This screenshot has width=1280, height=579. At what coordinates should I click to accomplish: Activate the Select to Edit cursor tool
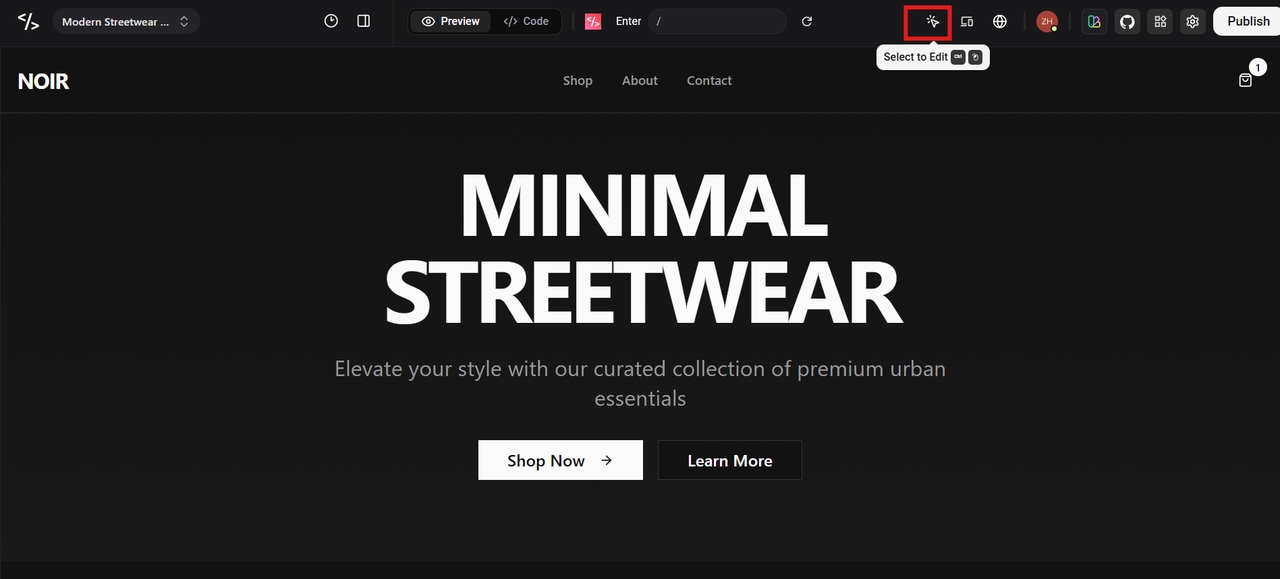pos(932,21)
